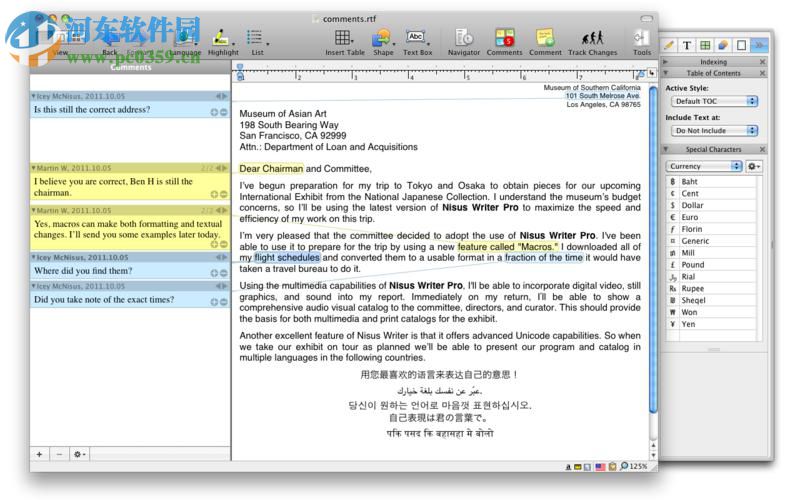This screenshot has width=800, height=500.
Task: Click the tab stop type button at ruler's right end
Action: (x=652, y=73)
